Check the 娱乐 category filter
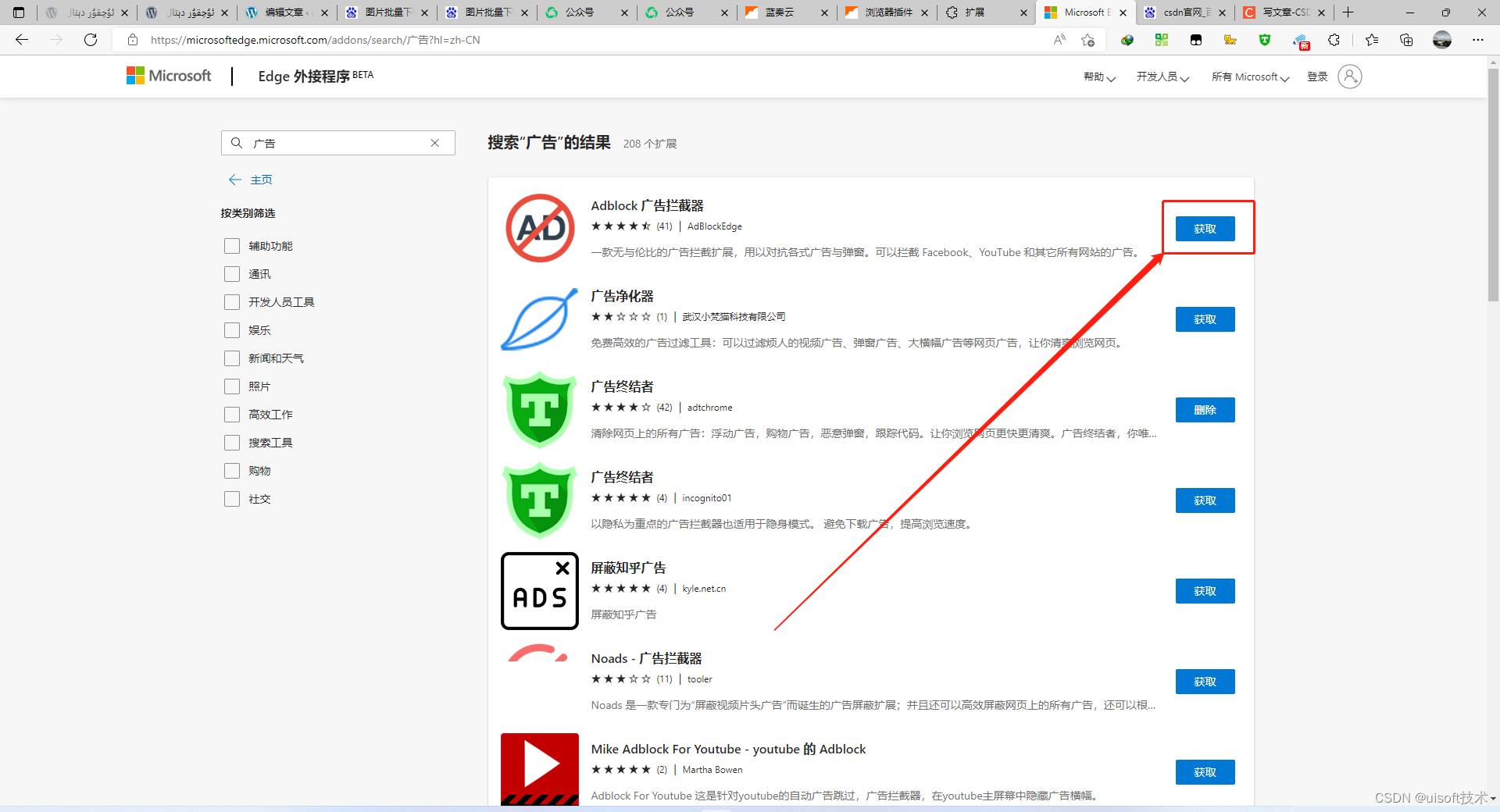 click(232, 330)
